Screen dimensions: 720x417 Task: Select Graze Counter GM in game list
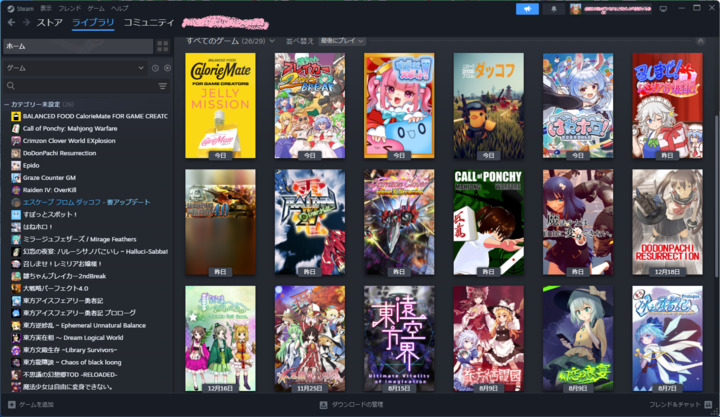44,178
